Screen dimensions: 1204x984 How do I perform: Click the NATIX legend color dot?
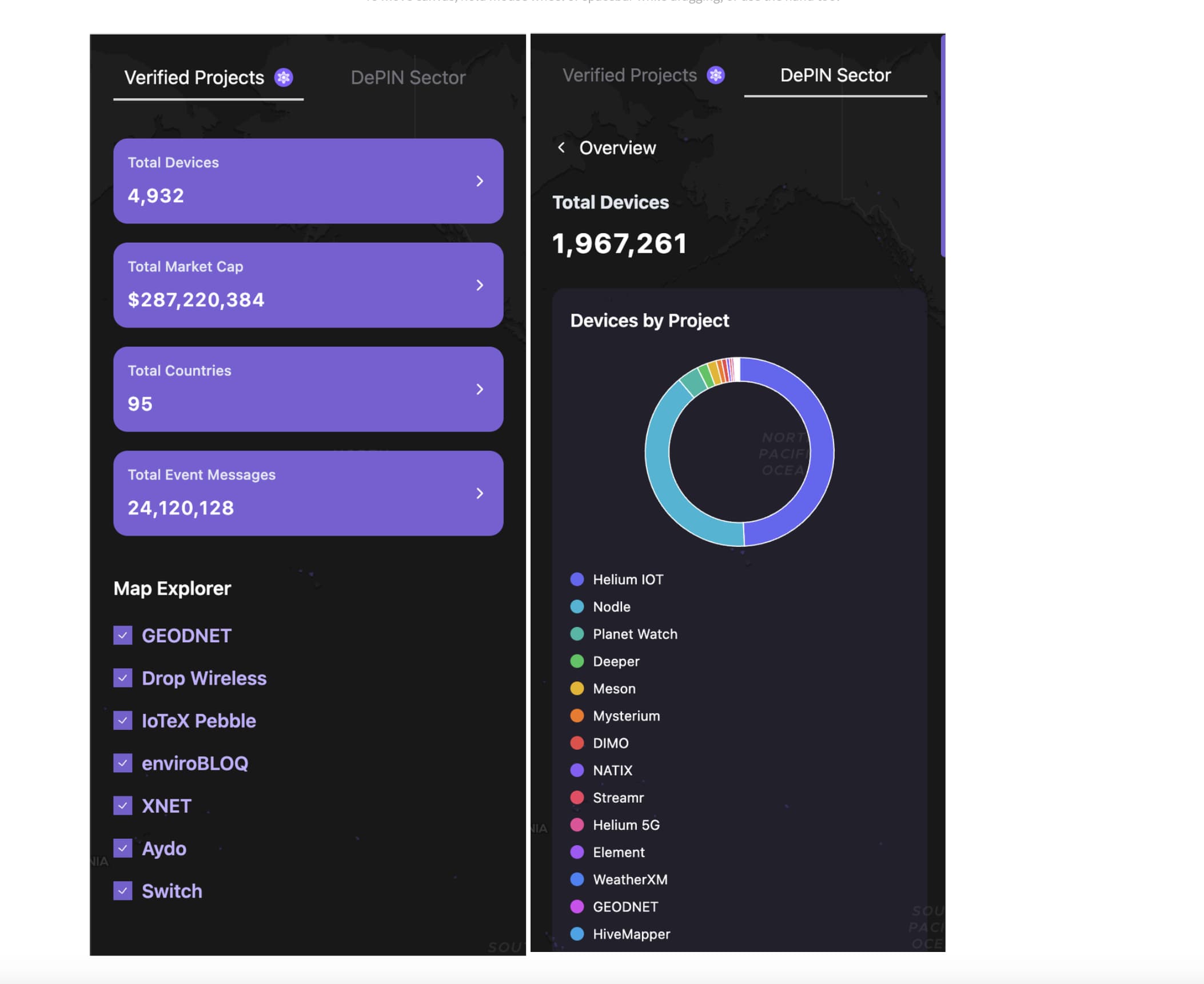577,770
